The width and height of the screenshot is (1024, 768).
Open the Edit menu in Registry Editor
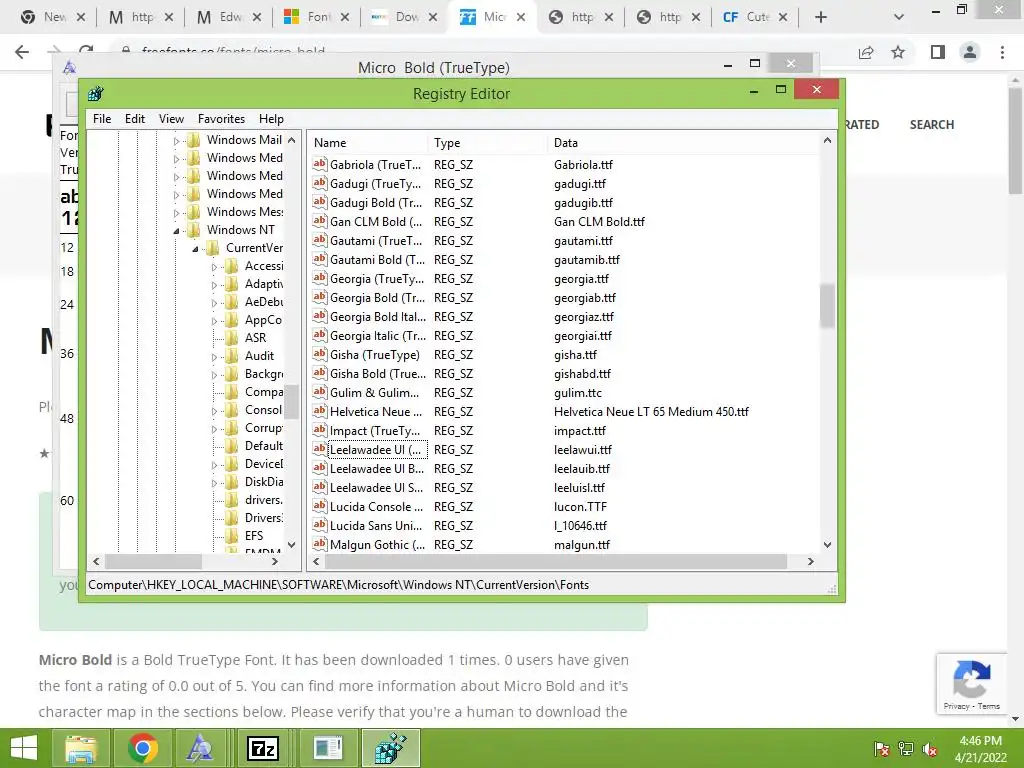135,119
